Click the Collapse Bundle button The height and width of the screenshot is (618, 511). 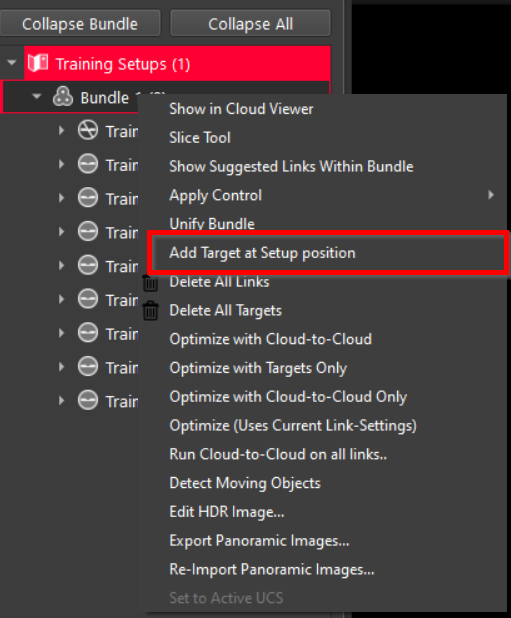[80, 24]
